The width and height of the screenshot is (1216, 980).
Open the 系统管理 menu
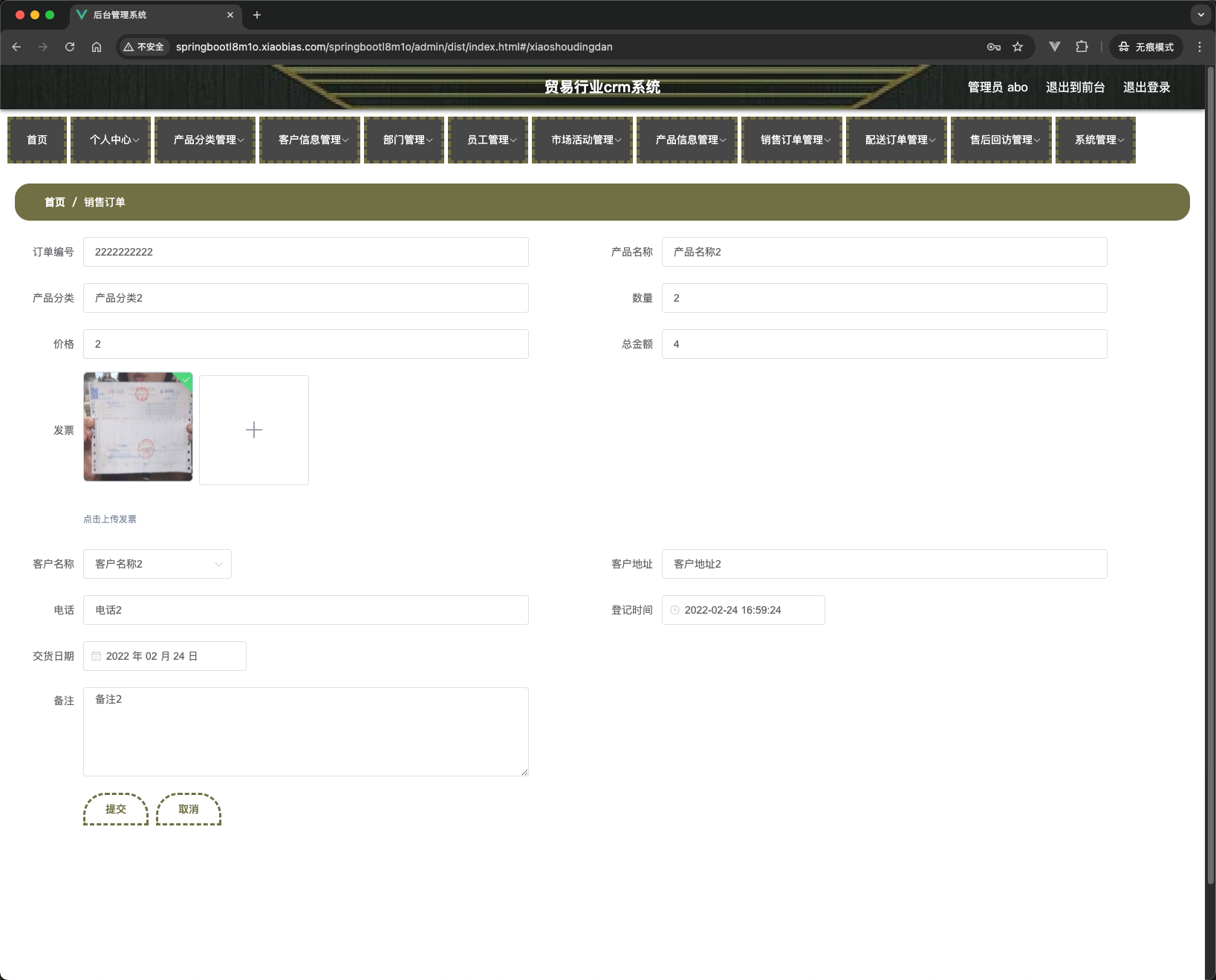[1096, 140]
